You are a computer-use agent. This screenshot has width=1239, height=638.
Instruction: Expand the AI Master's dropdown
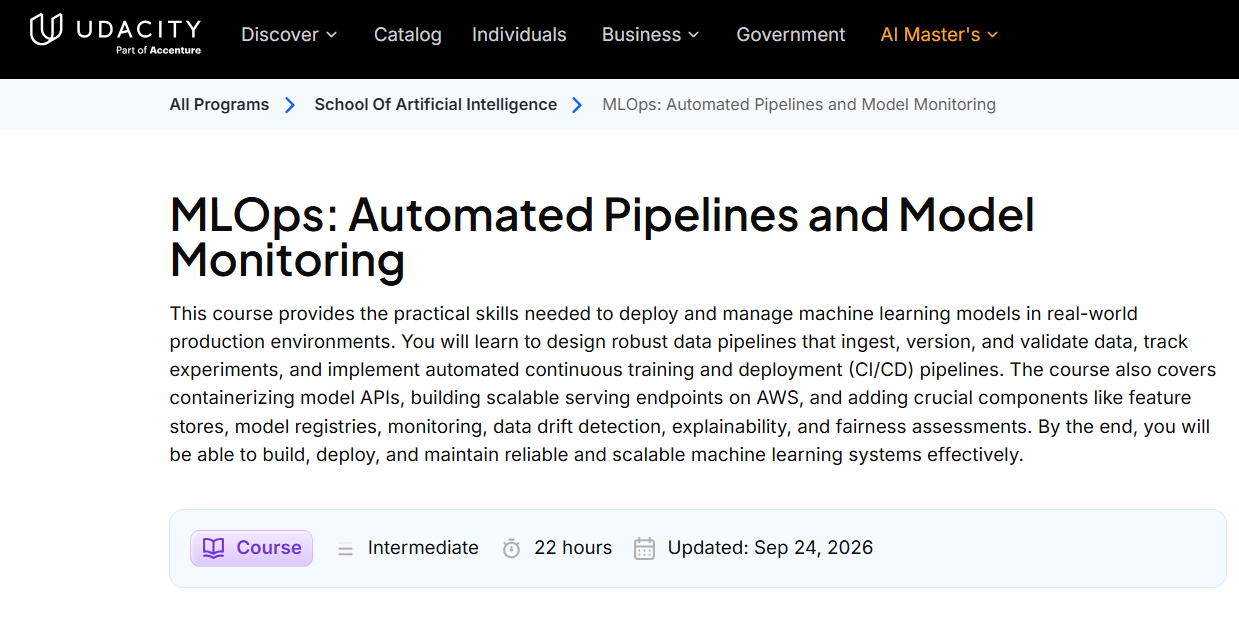pos(939,34)
